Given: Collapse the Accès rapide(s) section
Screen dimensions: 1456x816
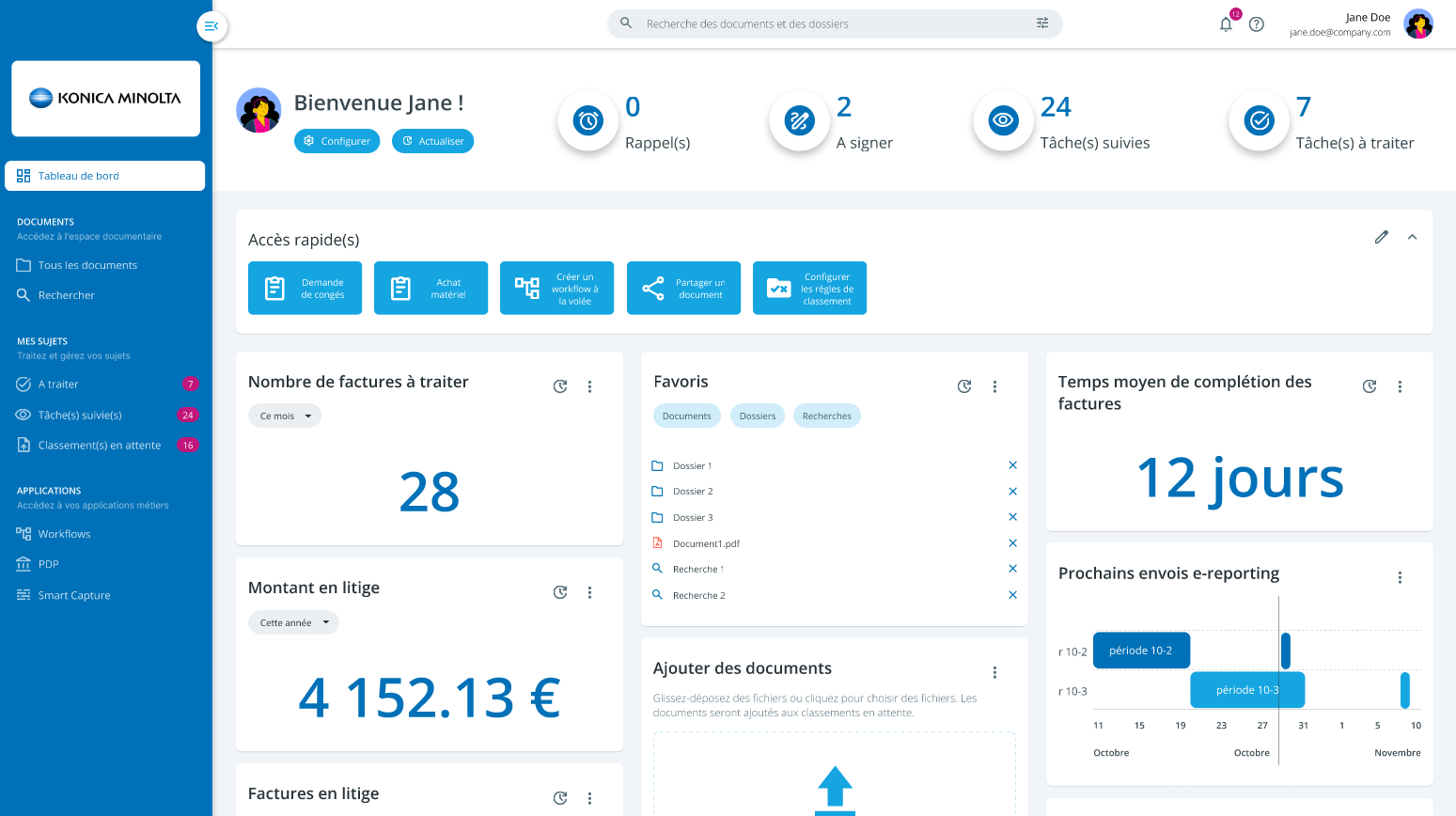Looking at the screenshot, I should coord(1412,237).
